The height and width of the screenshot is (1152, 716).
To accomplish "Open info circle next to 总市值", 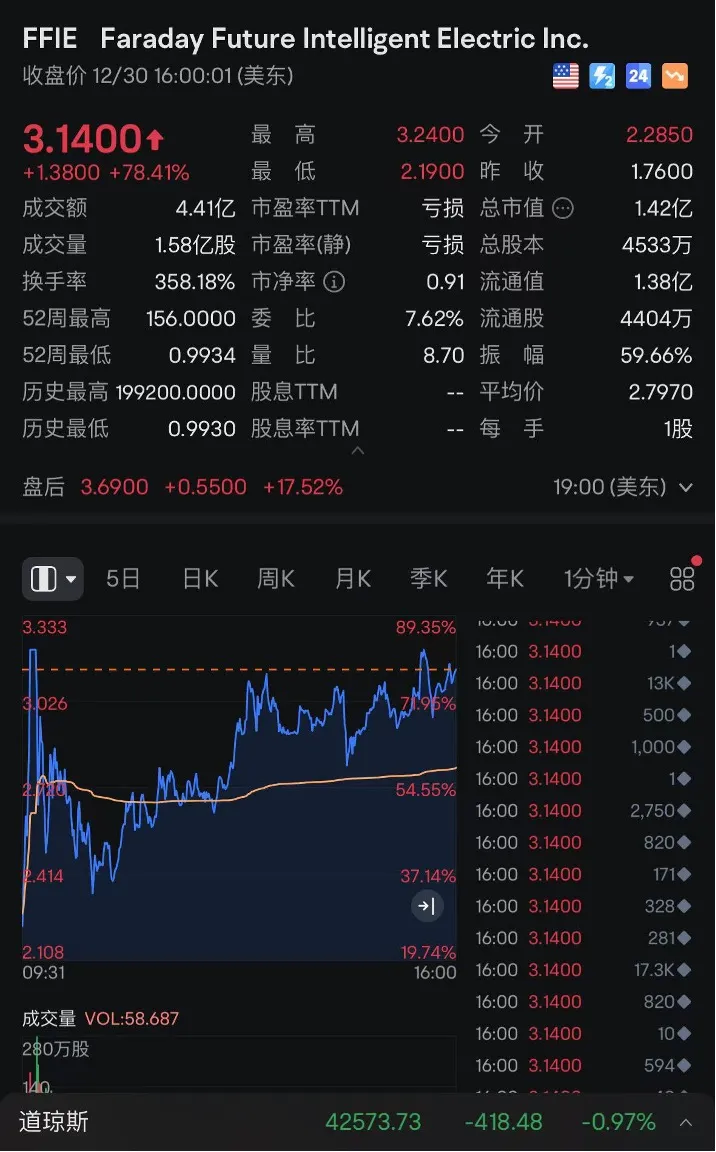I will (563, 209).
